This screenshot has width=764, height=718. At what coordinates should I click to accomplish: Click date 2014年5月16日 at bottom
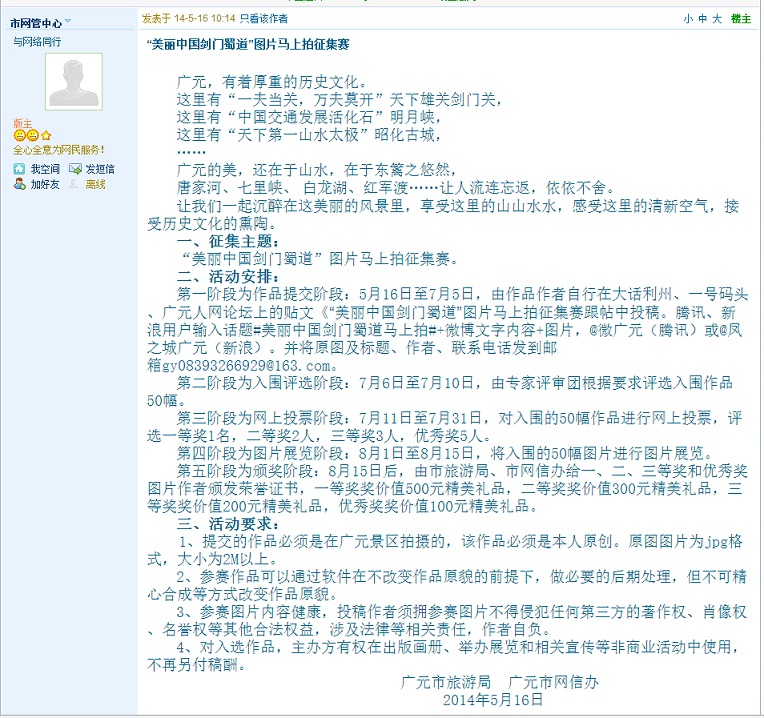point(493,700)
